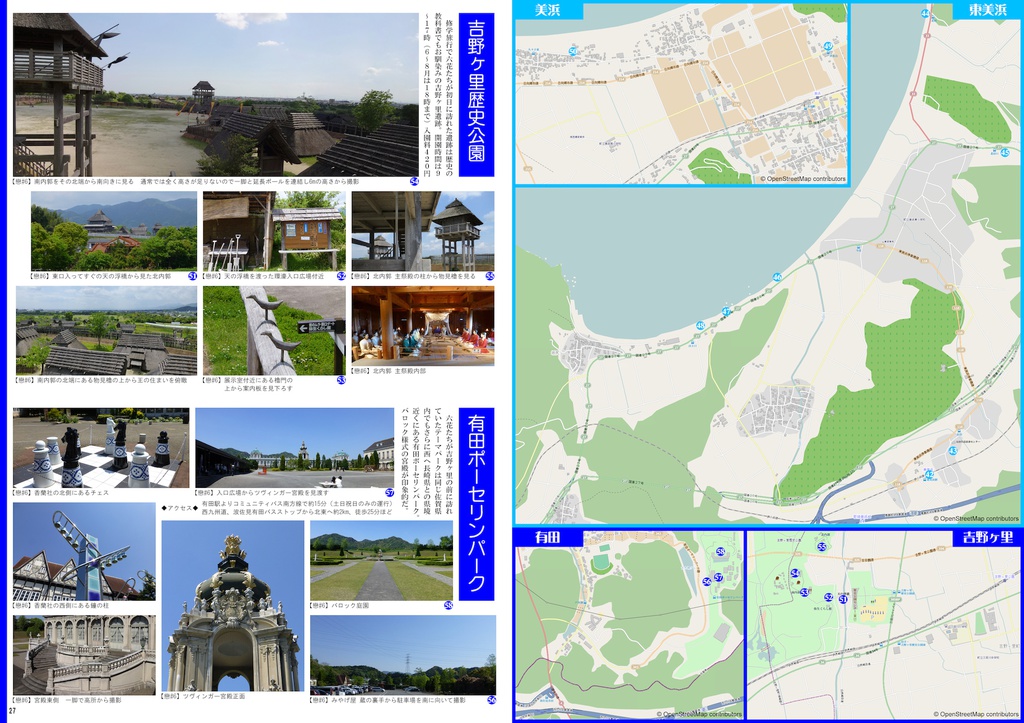
Task: Click marker 52 on the 吉野ヶ里 map
Action: pyautogui.click(x=829, y=597)
